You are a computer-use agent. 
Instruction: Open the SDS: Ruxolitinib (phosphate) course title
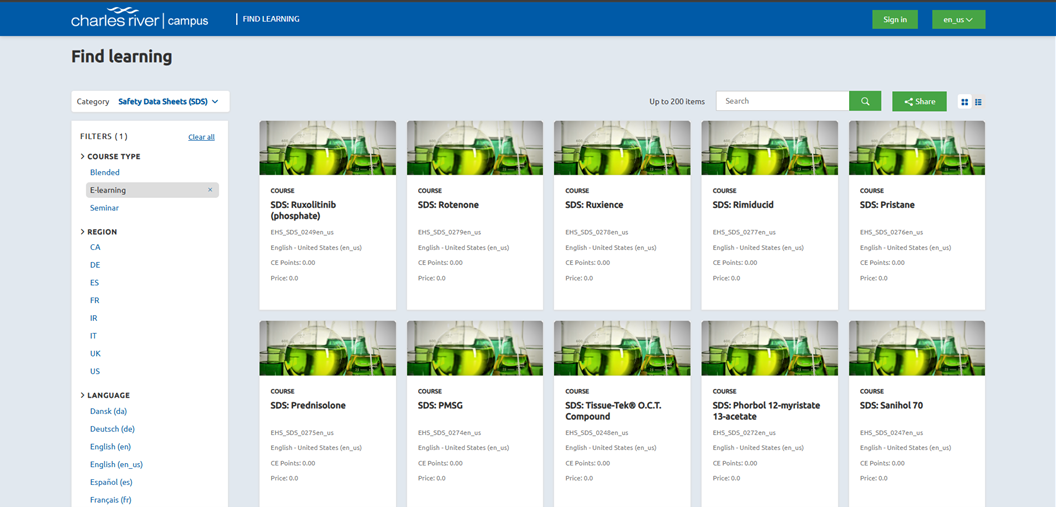tap(302, 210)
